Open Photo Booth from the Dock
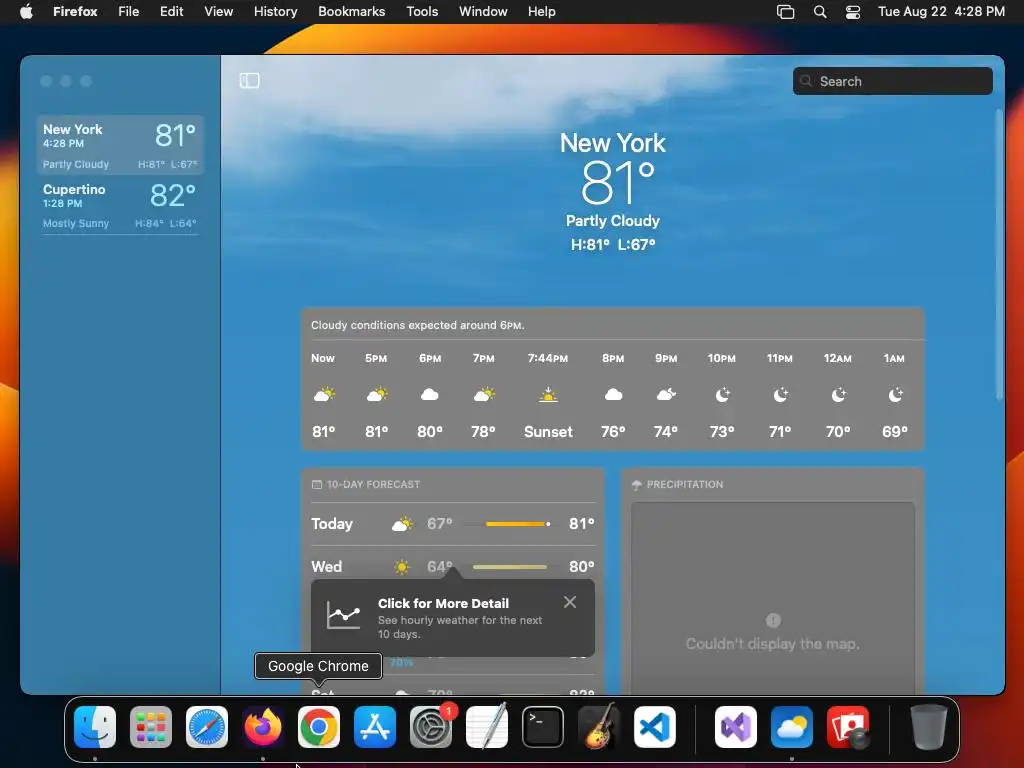 pyautogui.click(x=848, y=727)
